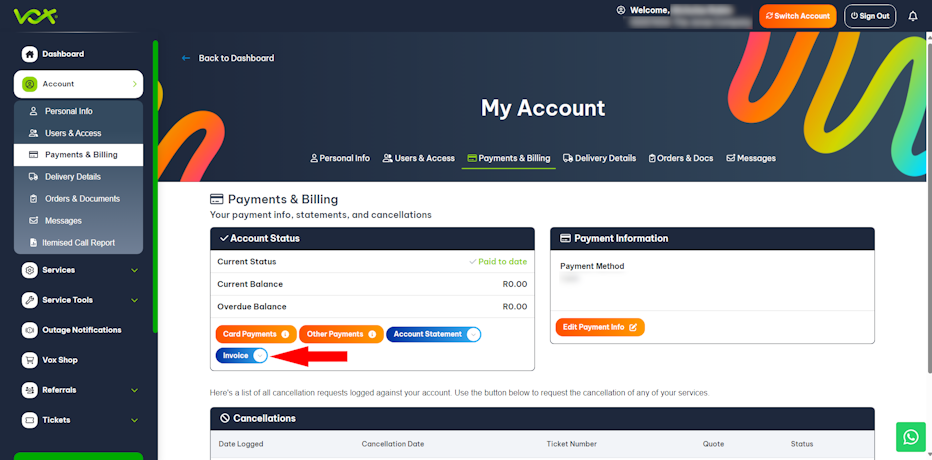
Task: Click the info icon on Card Payments
Action: coord(285,334)
